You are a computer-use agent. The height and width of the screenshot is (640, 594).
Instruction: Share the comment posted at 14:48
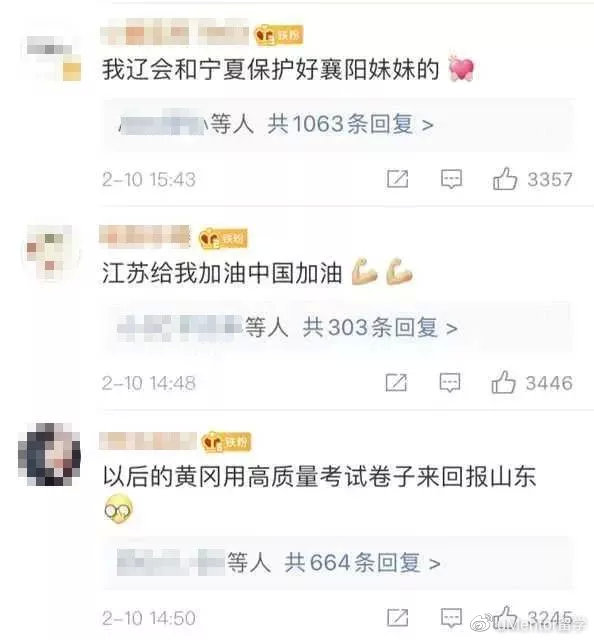[x=396, y=382]
